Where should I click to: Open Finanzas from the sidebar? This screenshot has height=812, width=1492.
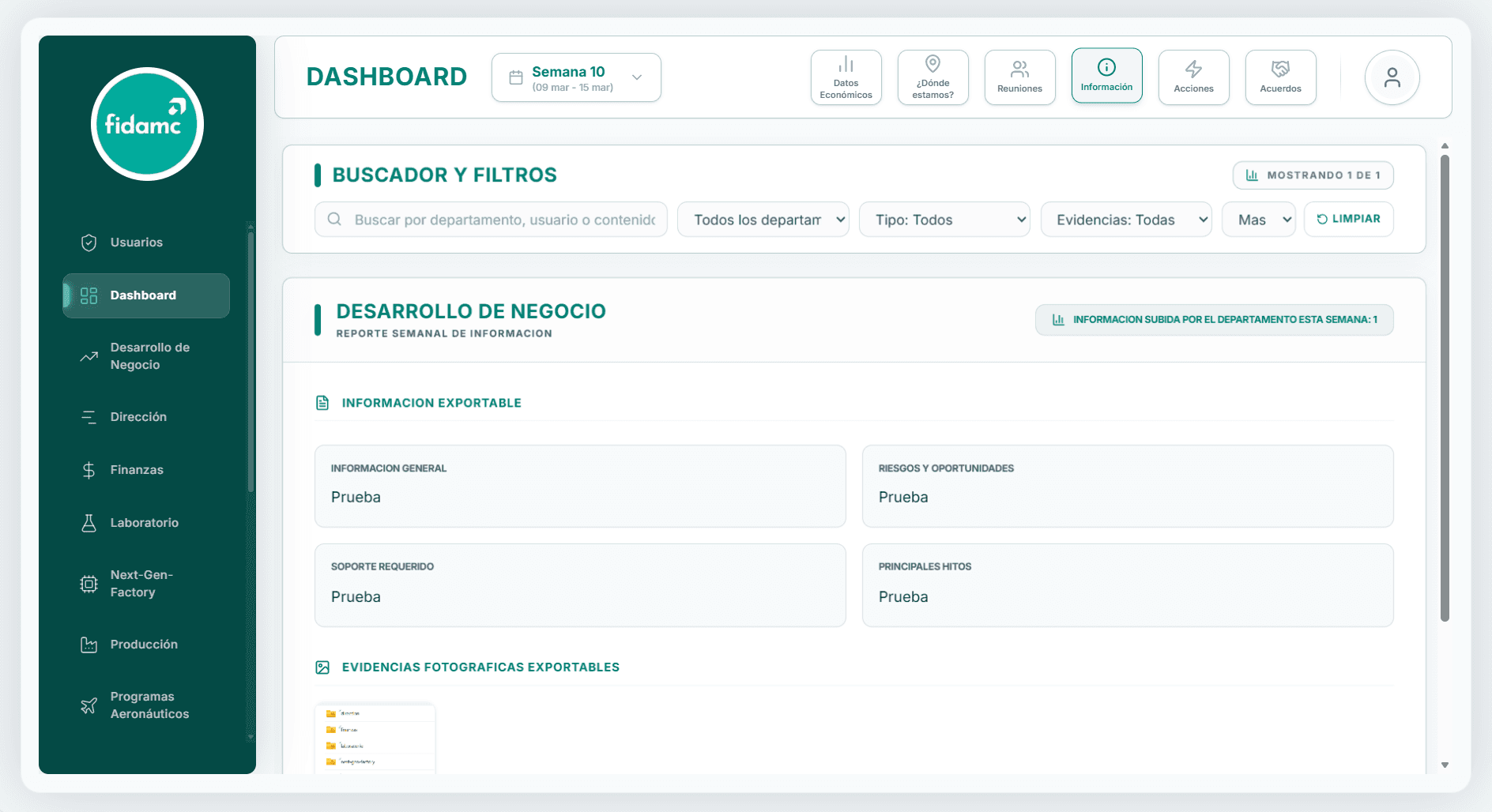[146, 470]
